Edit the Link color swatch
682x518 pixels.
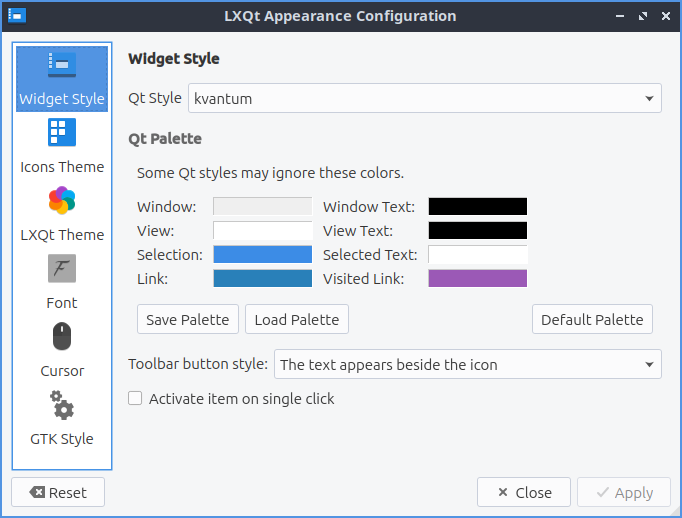pyautogui.click(x=262, y=279)
